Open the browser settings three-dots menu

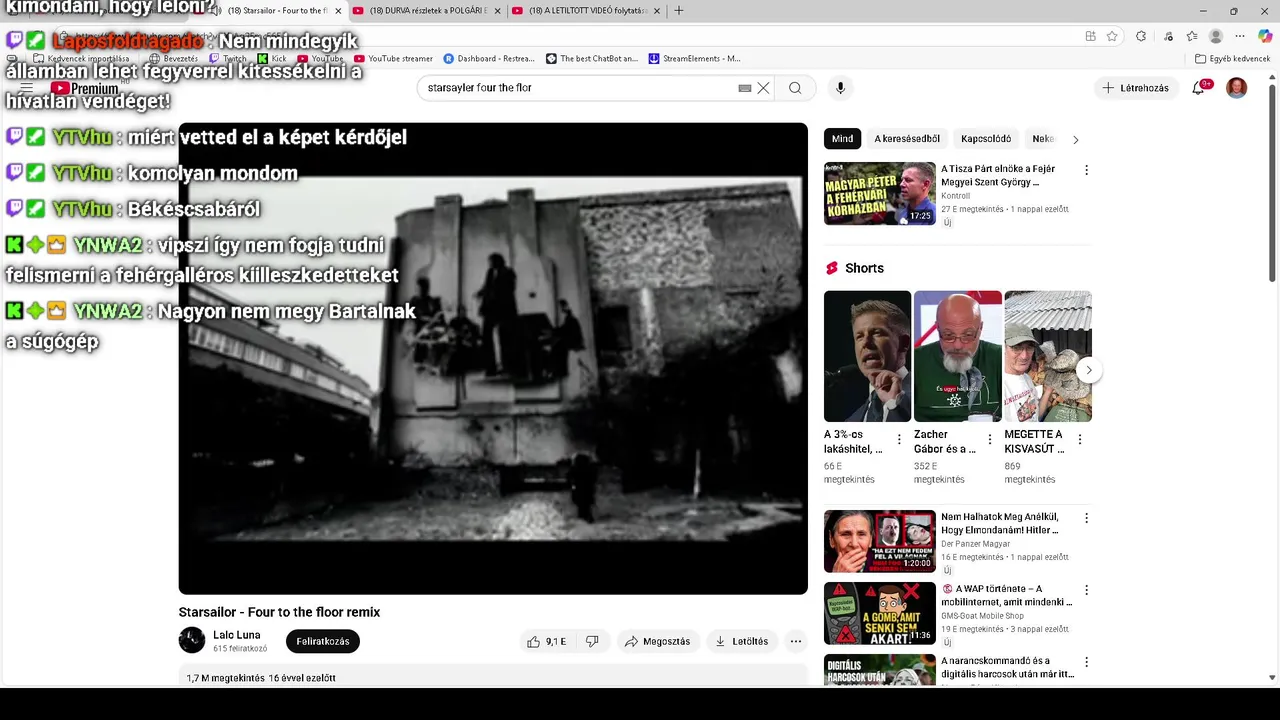1240,36
